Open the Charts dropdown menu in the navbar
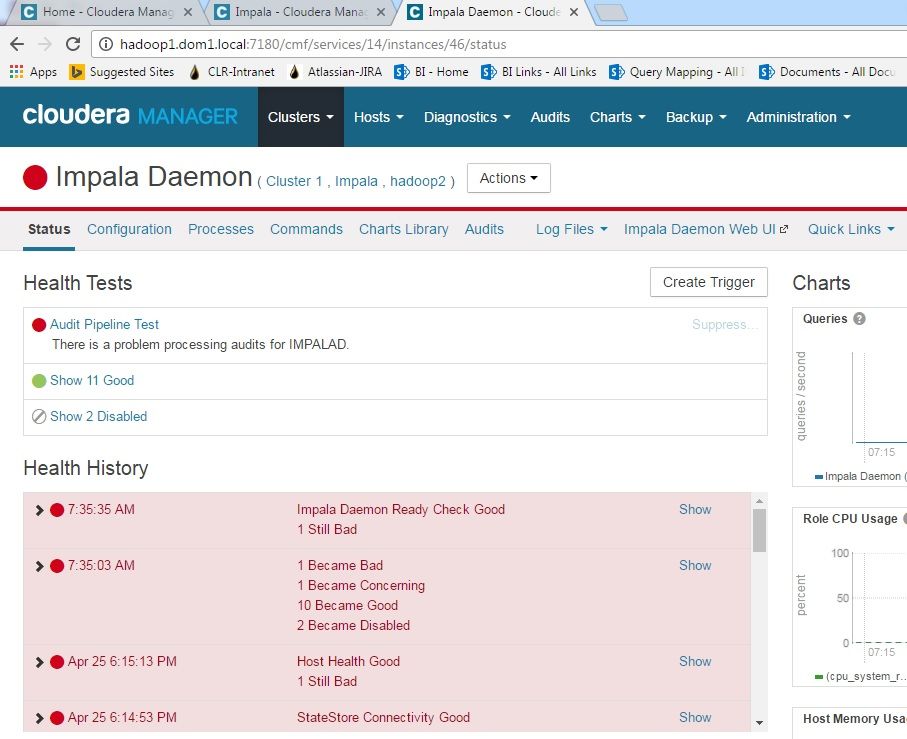 point(617,117)
